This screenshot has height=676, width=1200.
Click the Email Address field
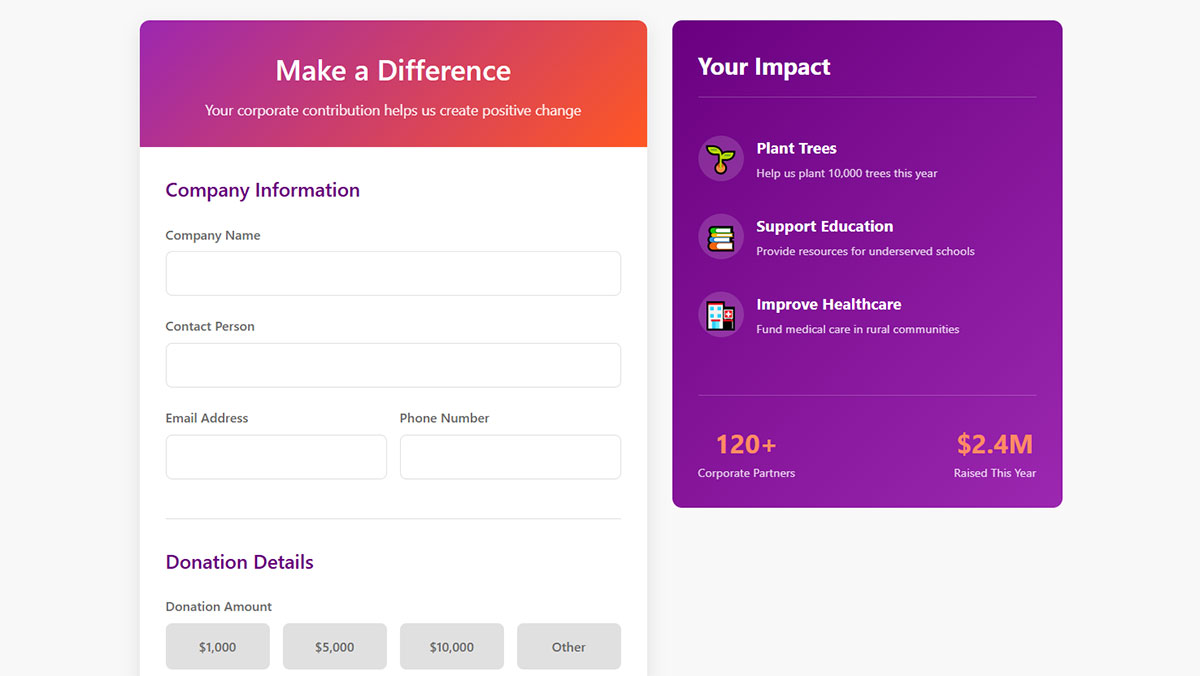click(276, 457)
